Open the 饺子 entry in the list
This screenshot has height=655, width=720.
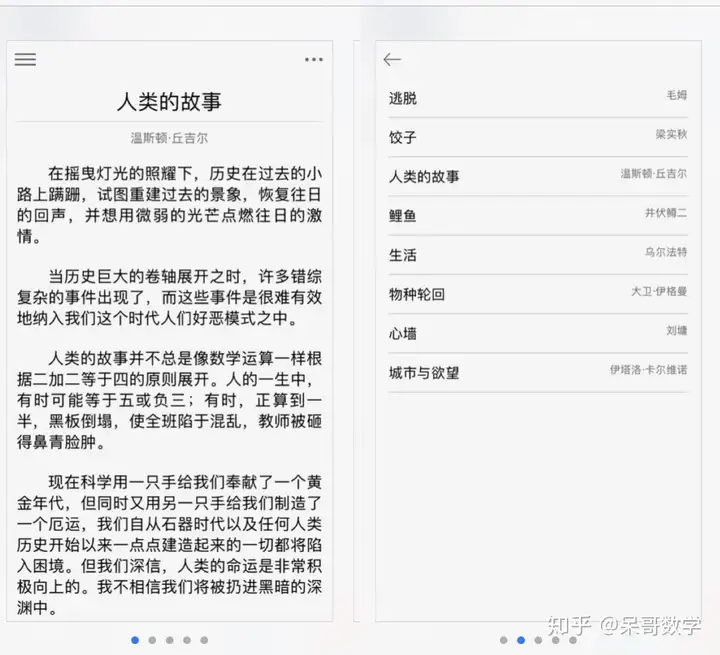(x=403, y=137)
